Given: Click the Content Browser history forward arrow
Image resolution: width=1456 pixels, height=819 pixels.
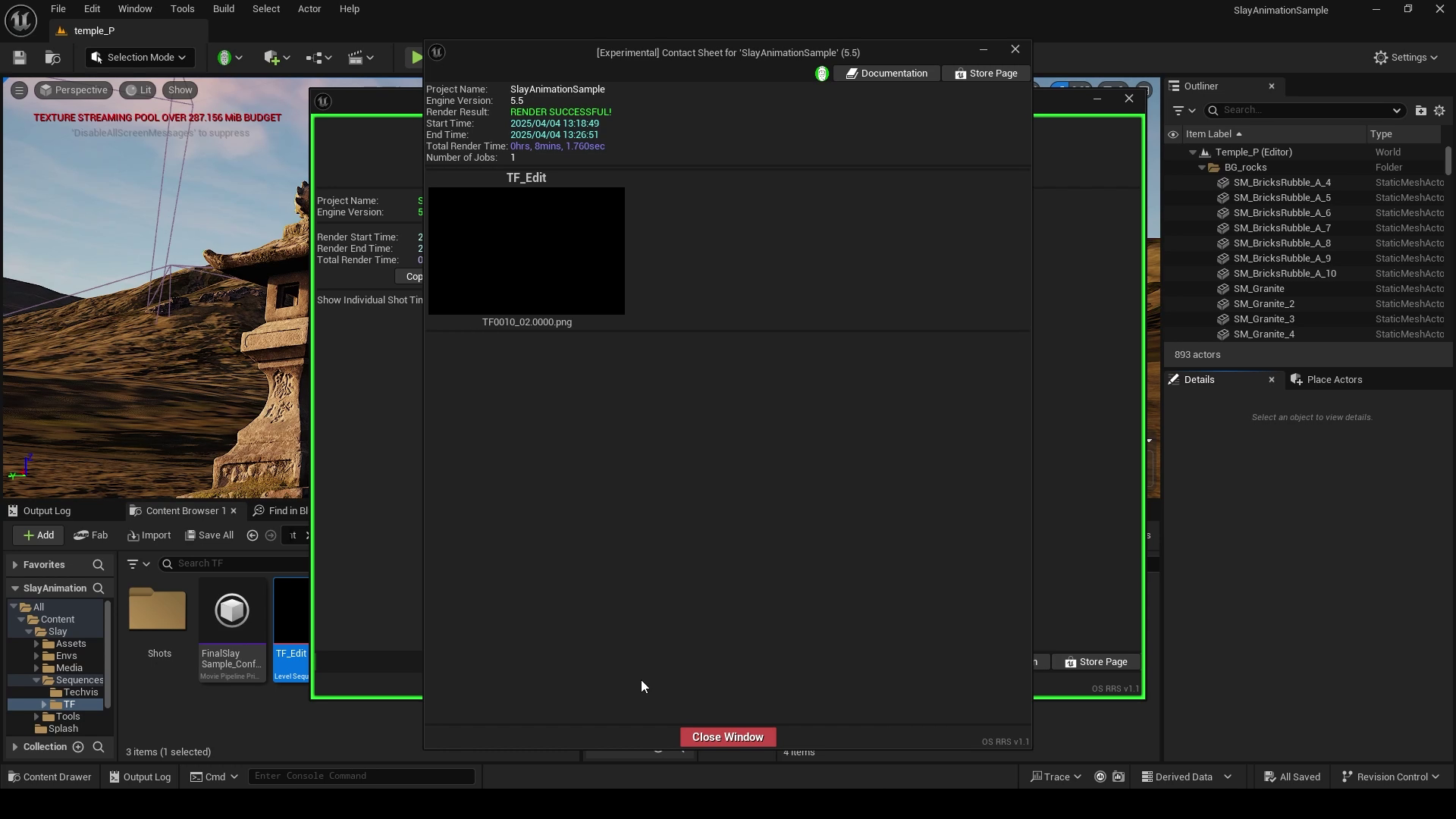Looking at the screenshot, I should 271,535.
